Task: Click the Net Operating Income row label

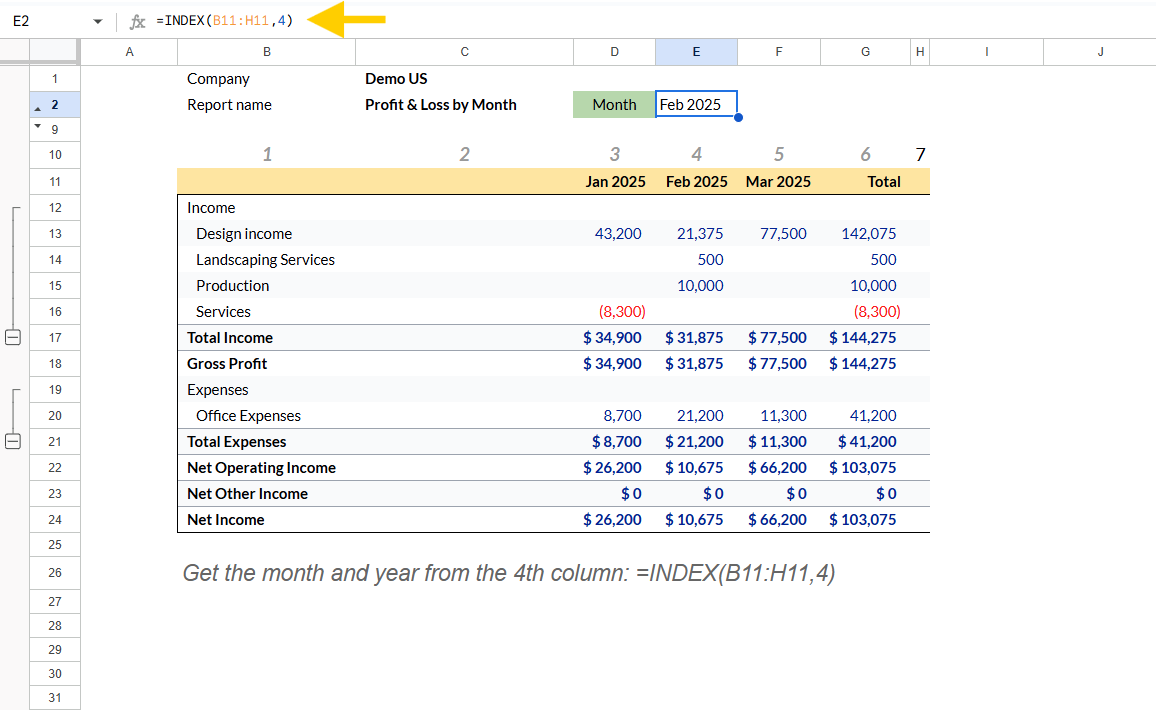Action: click(262, 467)
